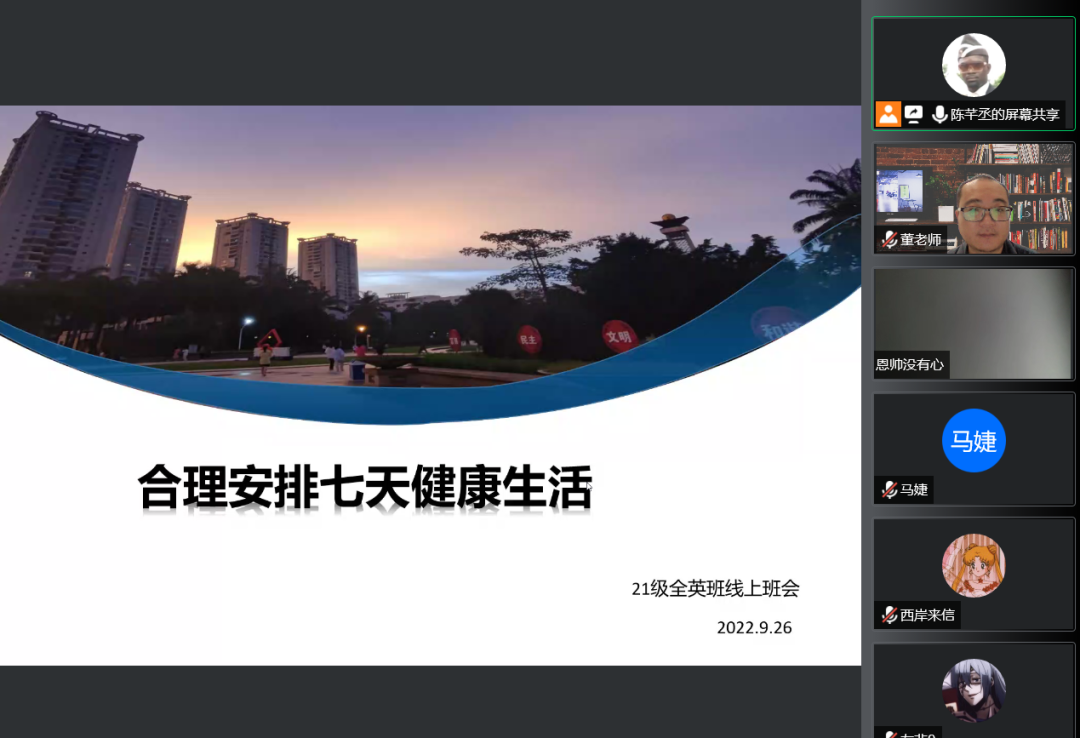This screenshot has width=1080, height=738.
Task: Select 西岸来信's Sailor Moon avatar
Action: [x=973, y=565]
